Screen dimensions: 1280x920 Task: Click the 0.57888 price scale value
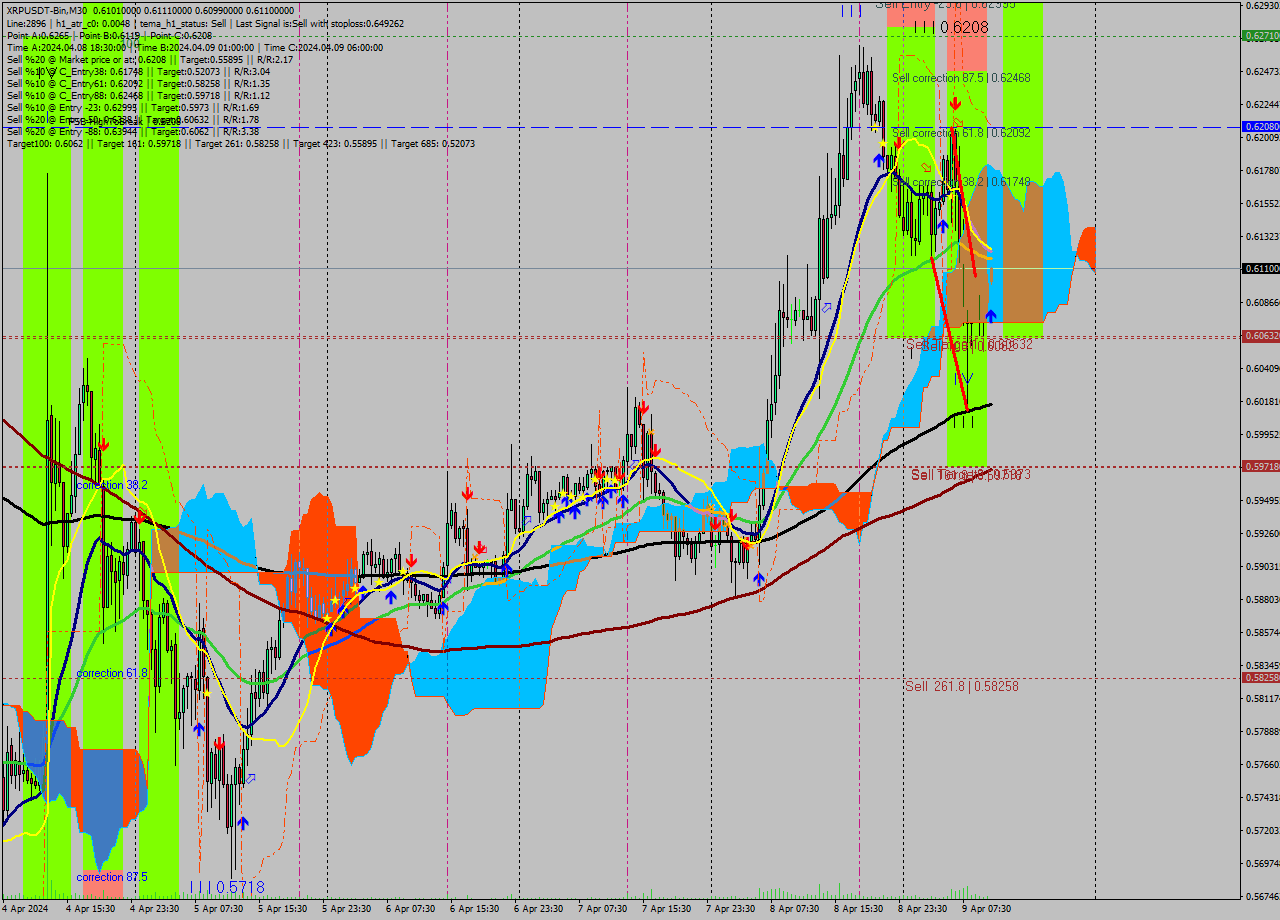click(1263, 731)
